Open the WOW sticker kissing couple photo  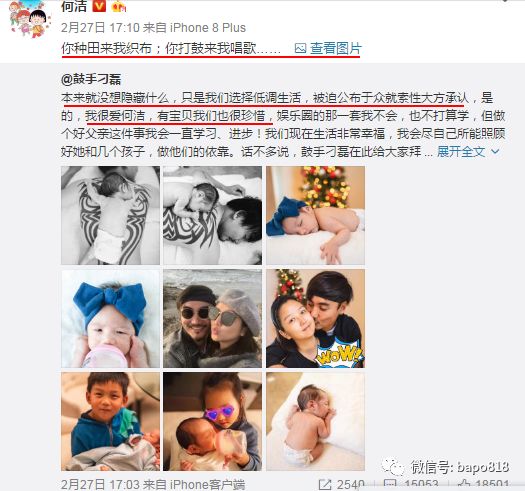tap(315, 319)
